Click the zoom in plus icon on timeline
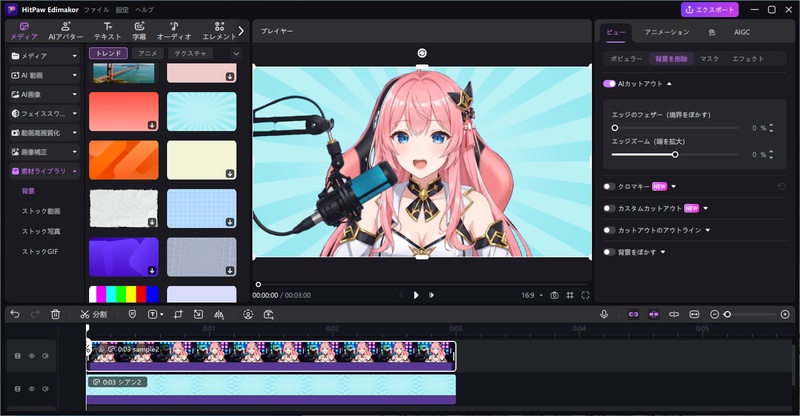800x416 pixels. pos(785,314)
